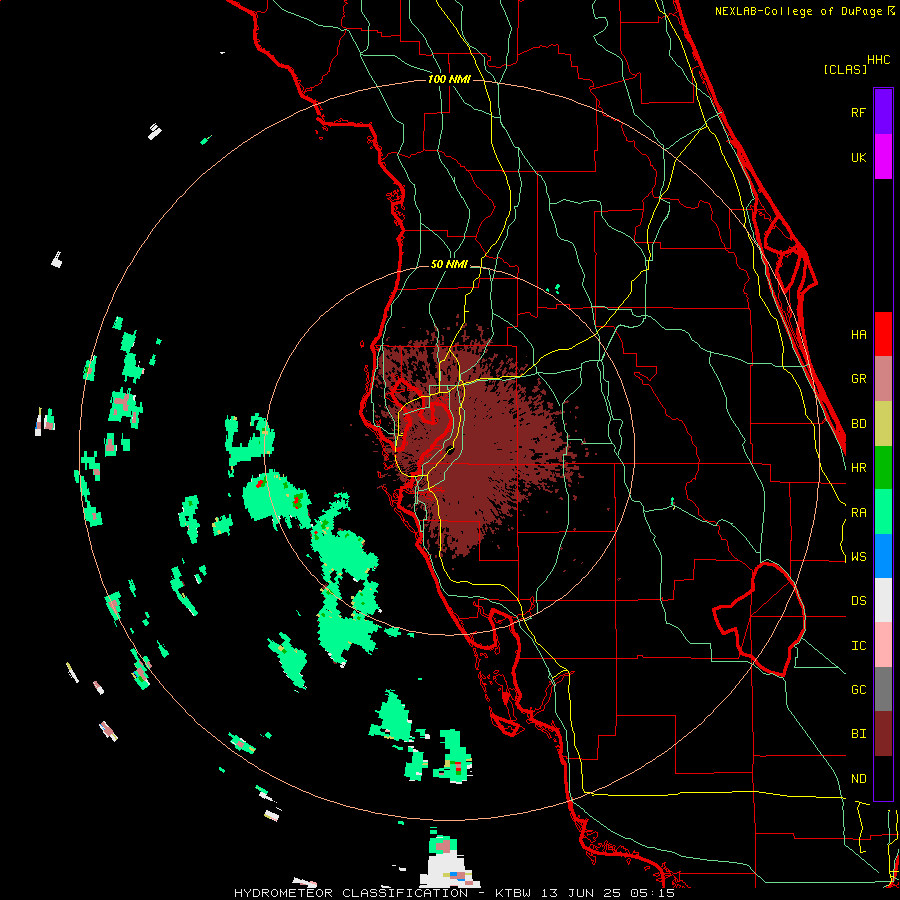Image resolution: width=900 pixels, height=900 pixels.
Task: Click the blue WS legend swatch
Action: pyautogui.click(x=883, y=556)
